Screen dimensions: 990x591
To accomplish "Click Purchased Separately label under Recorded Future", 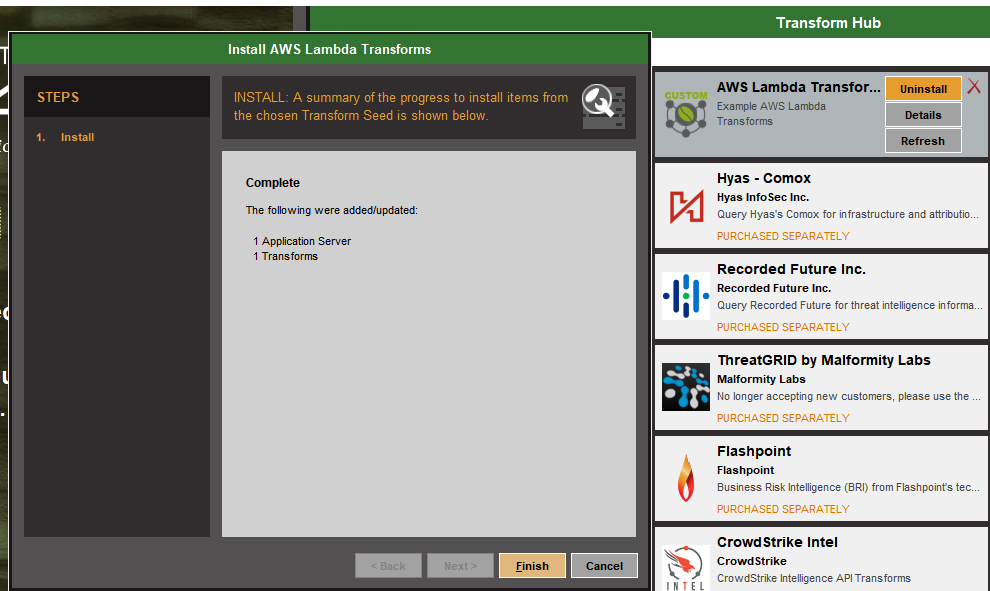I will [783, 327].
